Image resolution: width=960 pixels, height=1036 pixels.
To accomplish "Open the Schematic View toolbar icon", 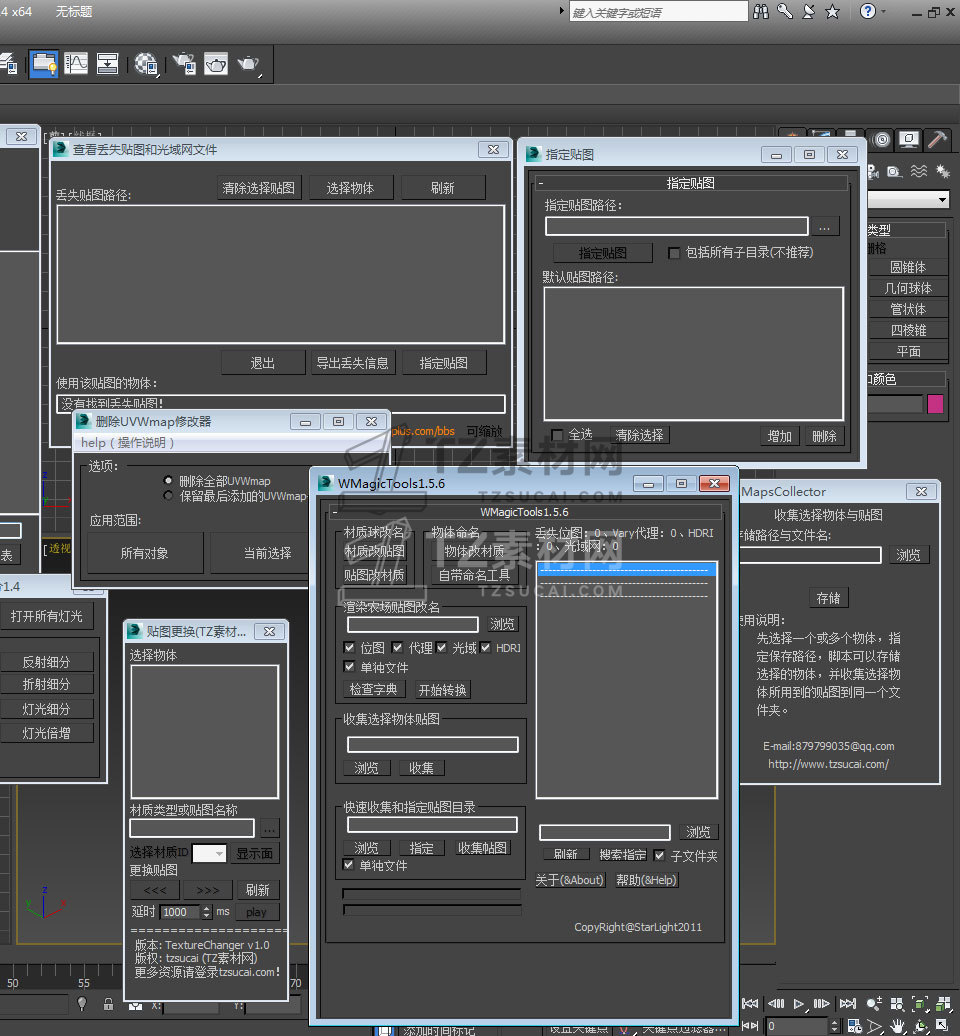I will tap(107, 64).
